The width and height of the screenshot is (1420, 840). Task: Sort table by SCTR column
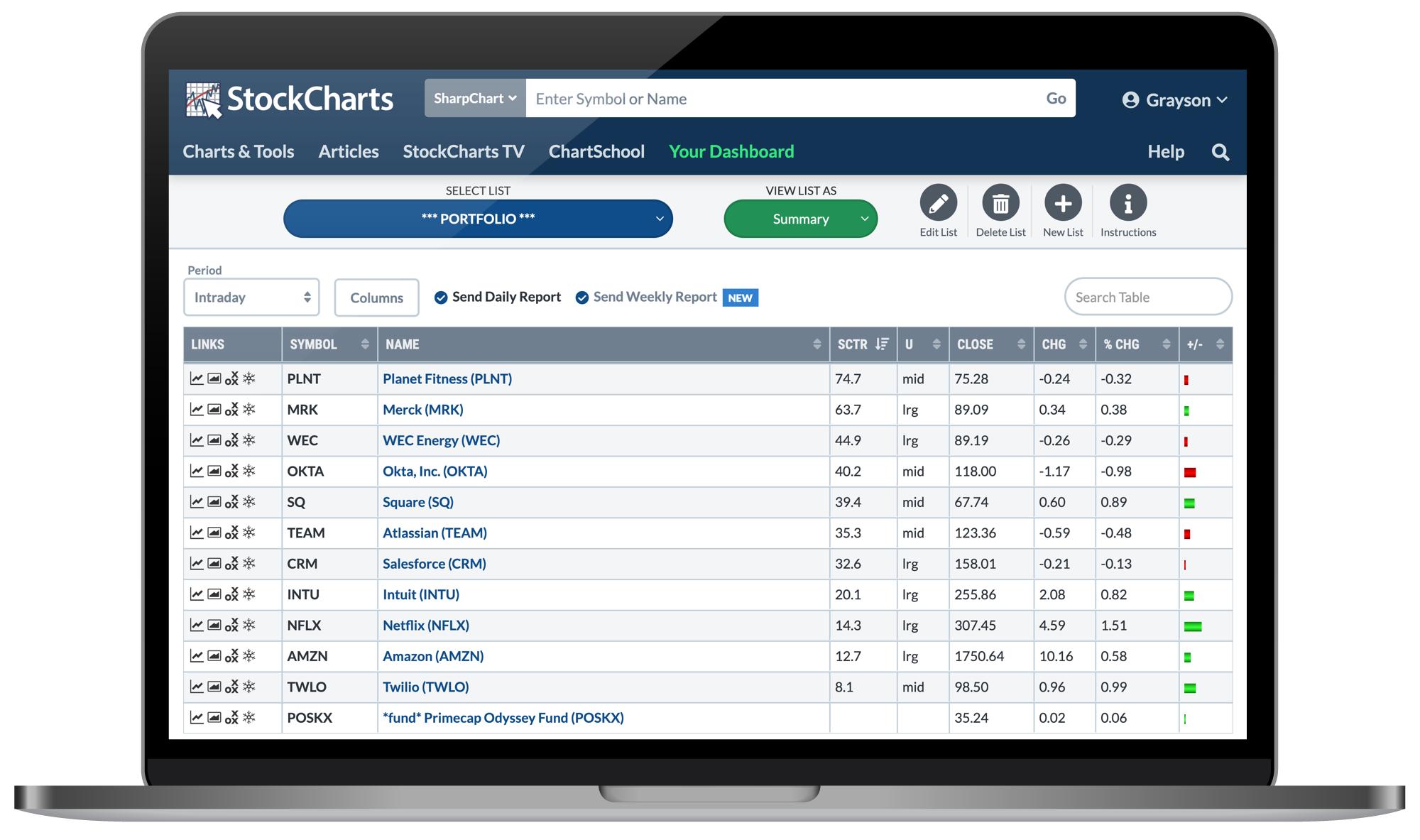click(863, 344)
